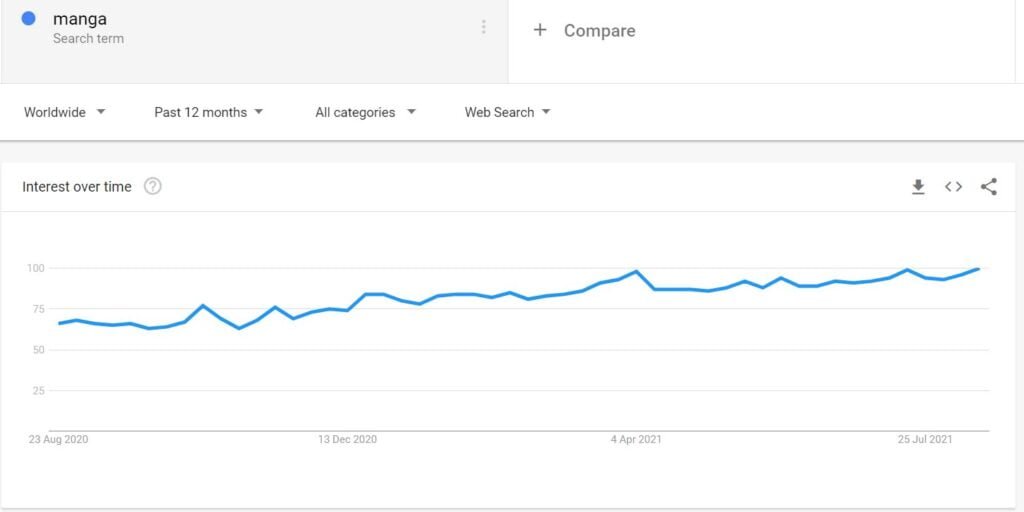Open the Past 12 months dropdown
The width and height of the screenshot is (1024, 512).
(x=209, y=112)
